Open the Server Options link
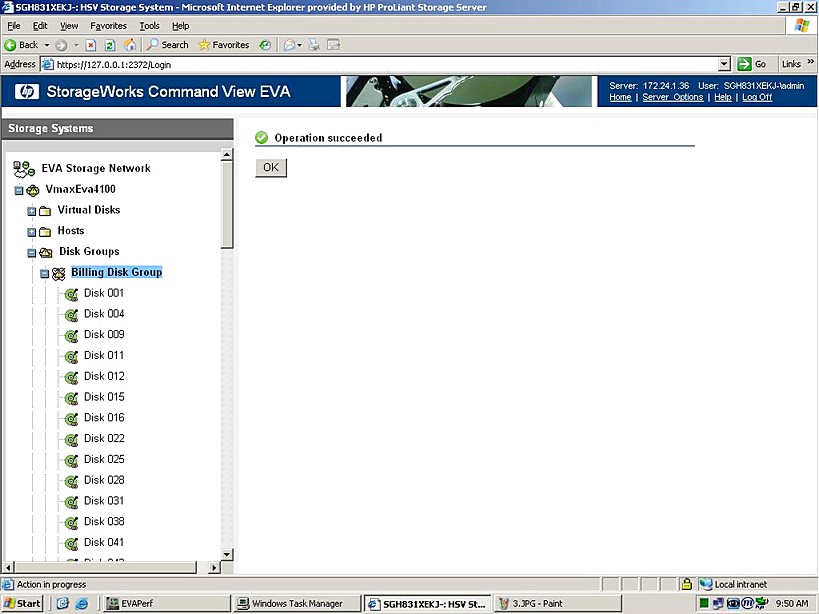This screenshot has width=819, height=614. (x=673, y=97)
